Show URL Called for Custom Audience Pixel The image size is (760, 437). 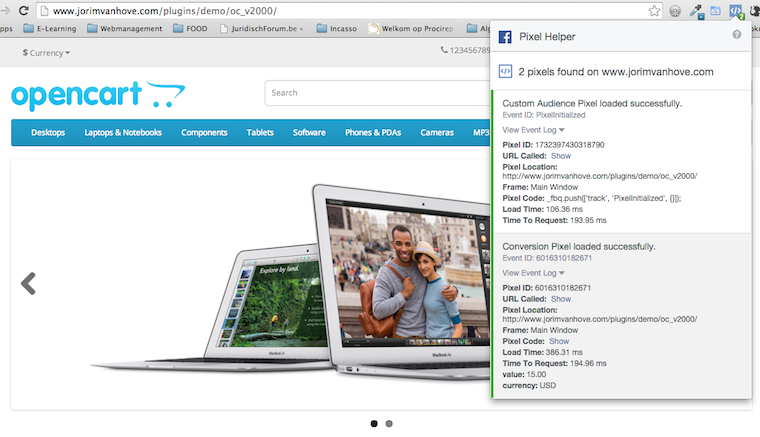pos(561,156)
